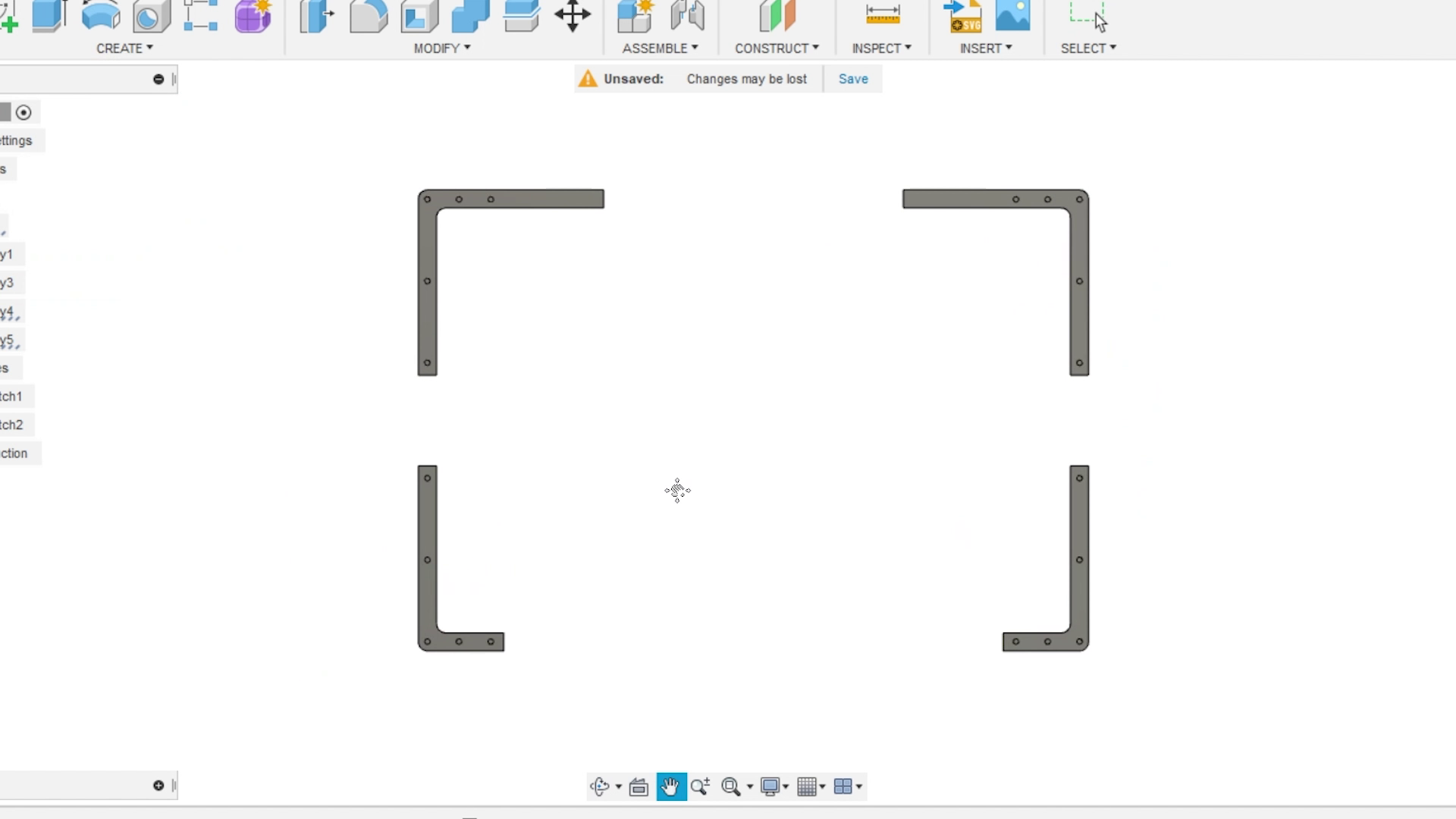Open the CONSTRUCT menu
The height and width of the screenshot is (819, 1456).
click(777, 48)
